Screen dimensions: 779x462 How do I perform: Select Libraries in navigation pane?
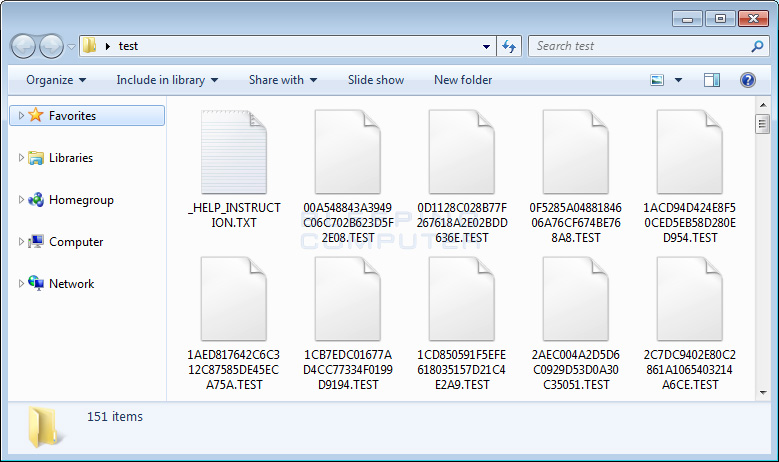[x=71, y=158]
